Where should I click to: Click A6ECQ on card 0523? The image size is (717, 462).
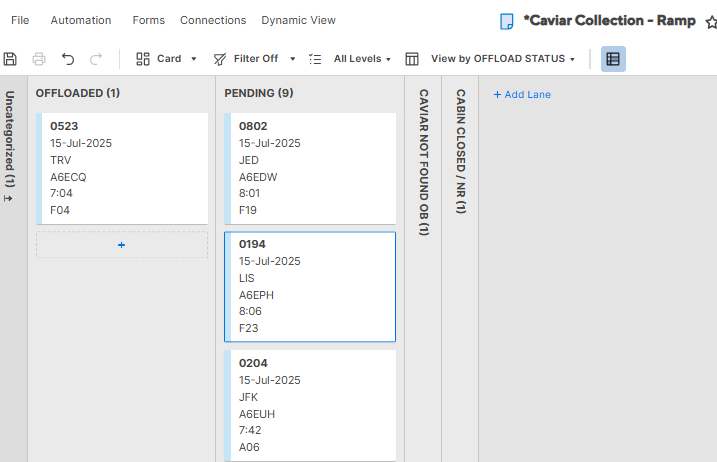(x=68, y=177)
